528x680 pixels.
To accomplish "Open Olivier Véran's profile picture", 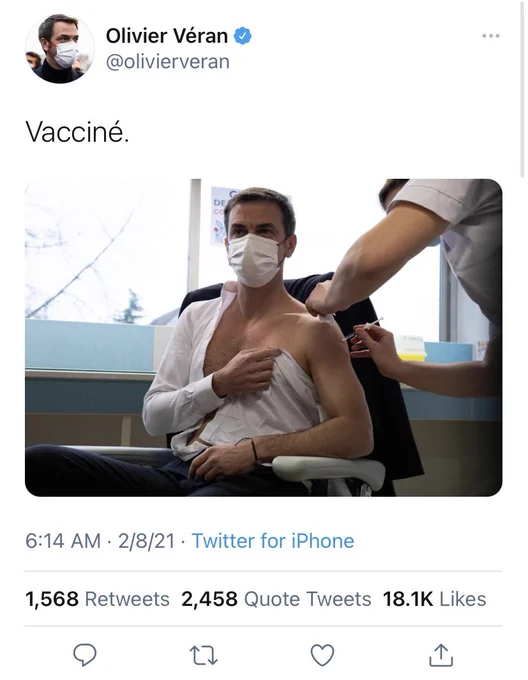I will pyautogui.click(x=59, y=48).
